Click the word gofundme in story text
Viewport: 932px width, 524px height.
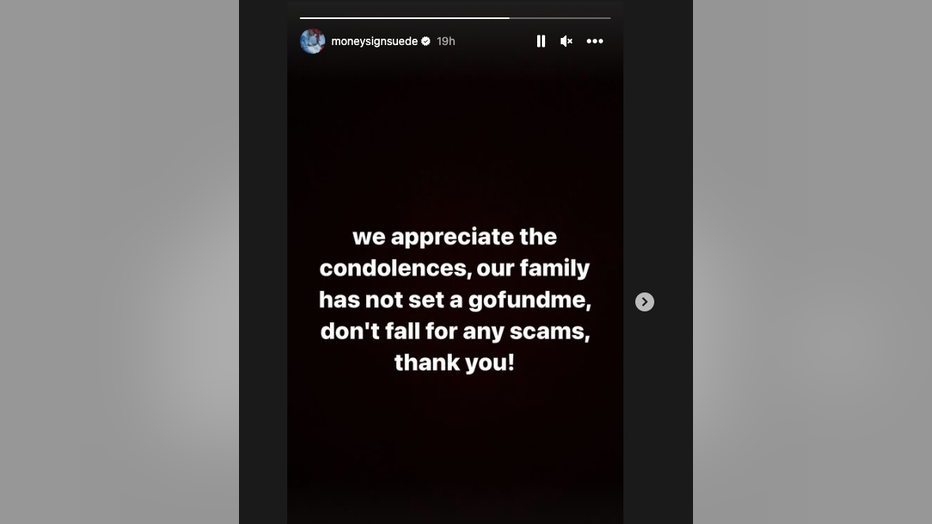pos(529,299)
